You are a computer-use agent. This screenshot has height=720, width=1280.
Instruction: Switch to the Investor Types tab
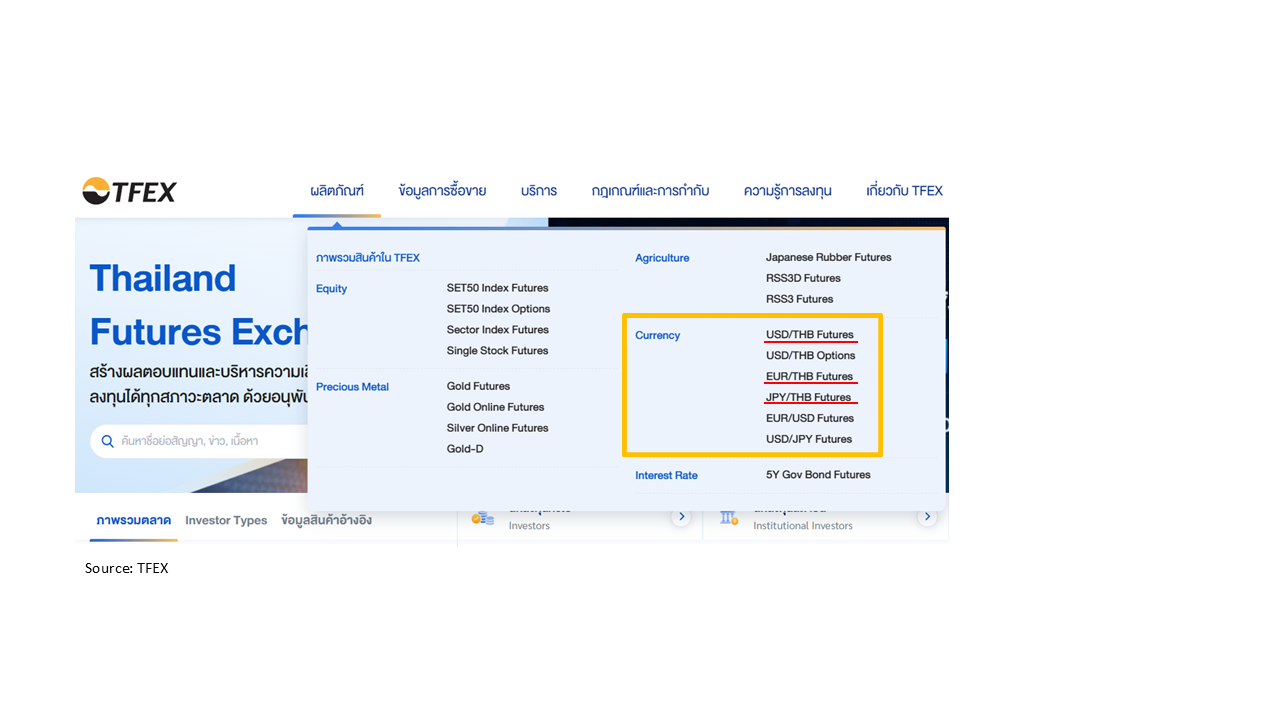click(x=226, y=521)
